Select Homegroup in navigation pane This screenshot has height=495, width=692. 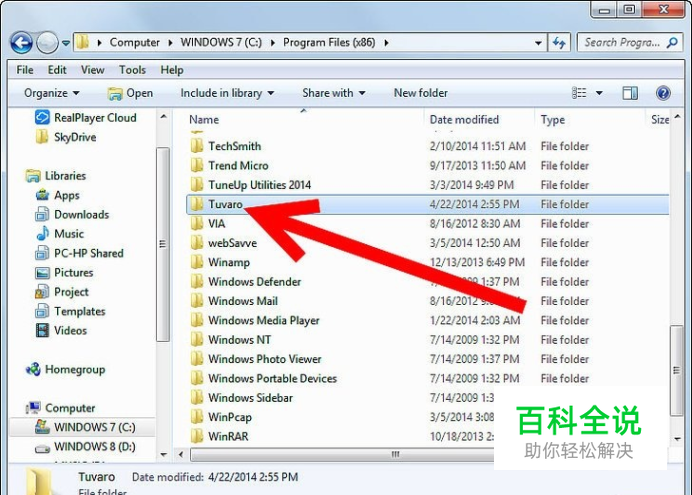point(65,369)
